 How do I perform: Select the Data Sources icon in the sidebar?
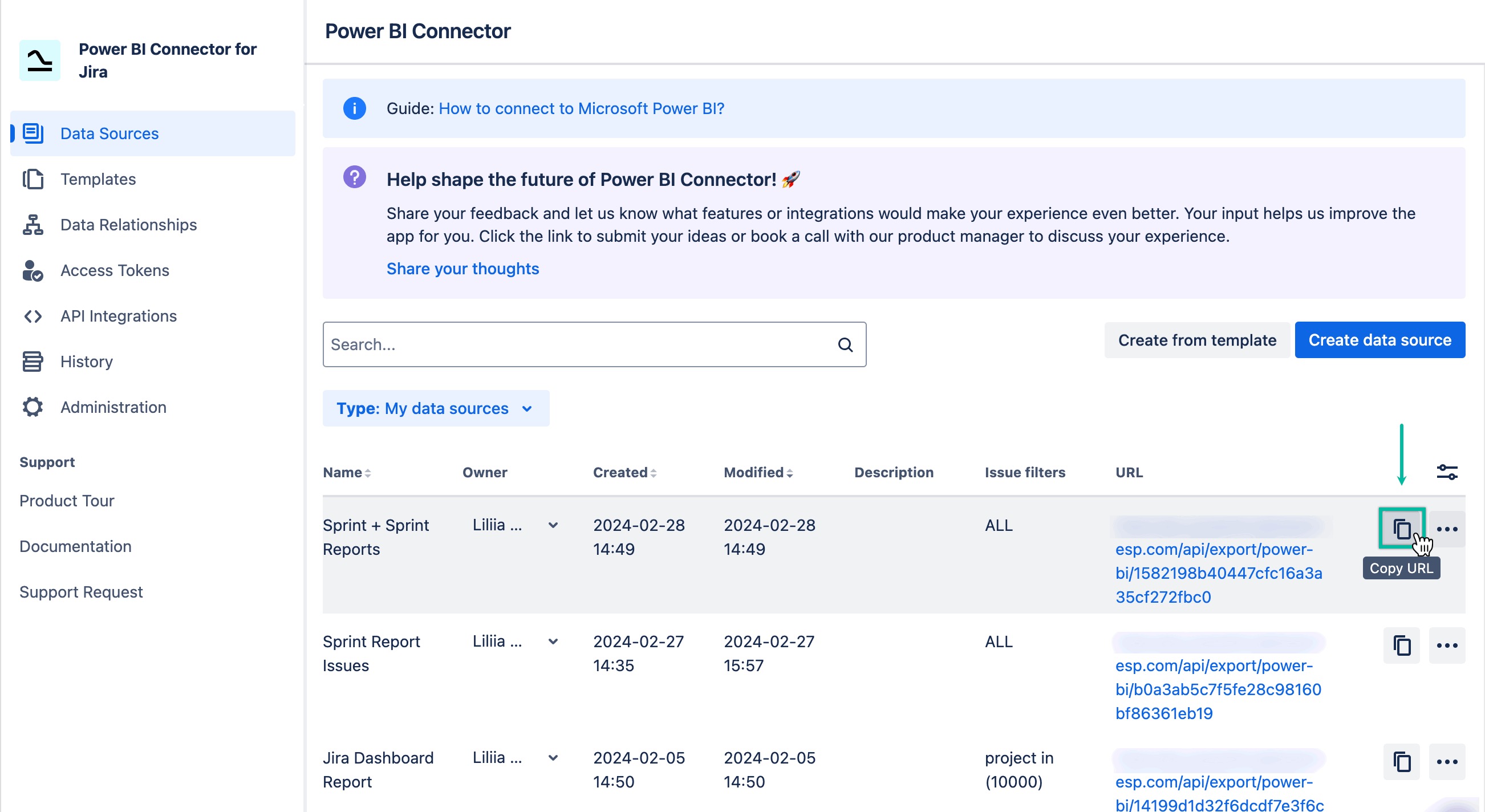click(33, 133)
